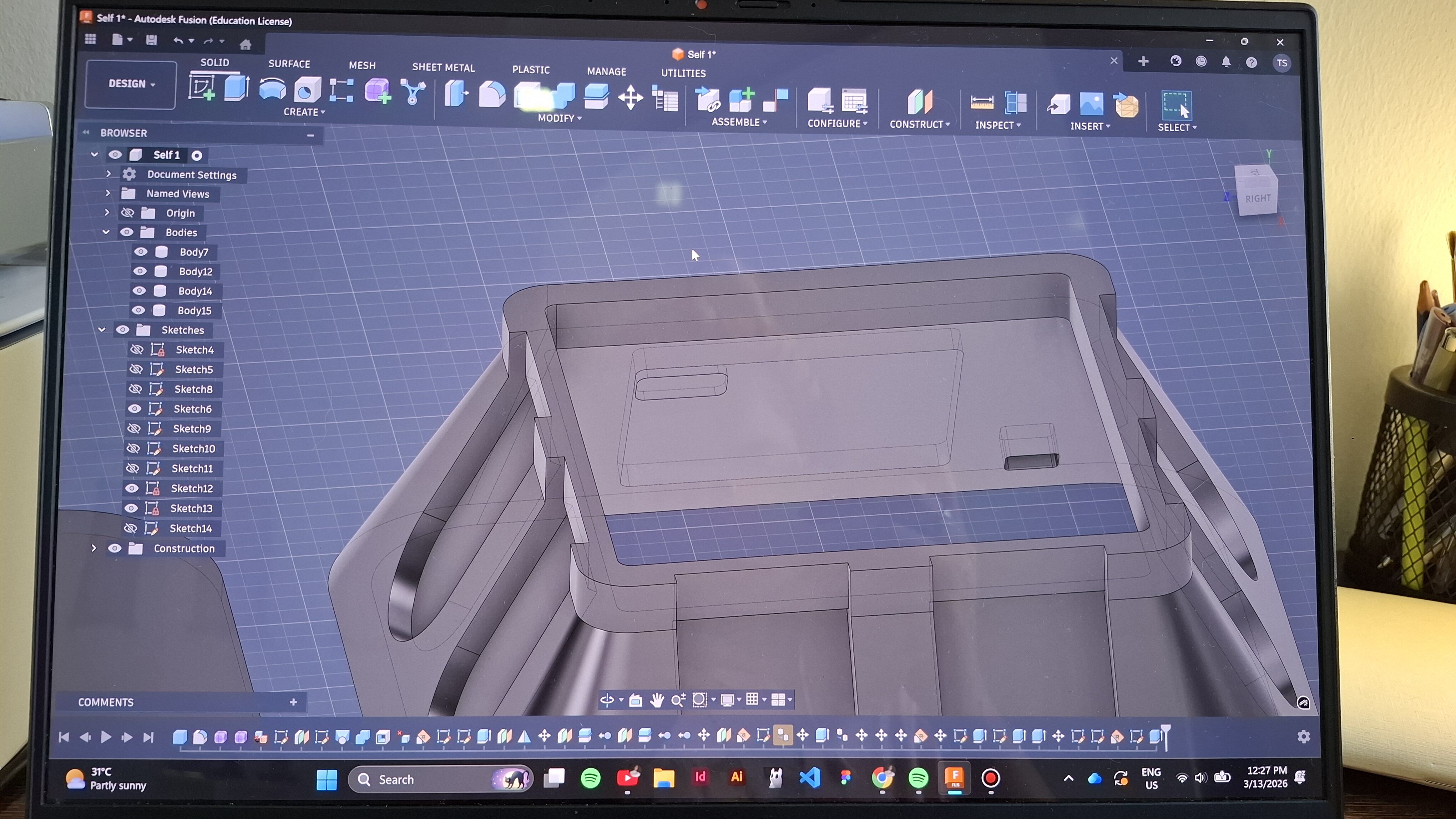The image size is (1456, 819).
Task: Hide Body12 visibility eye
Action: 140,271
